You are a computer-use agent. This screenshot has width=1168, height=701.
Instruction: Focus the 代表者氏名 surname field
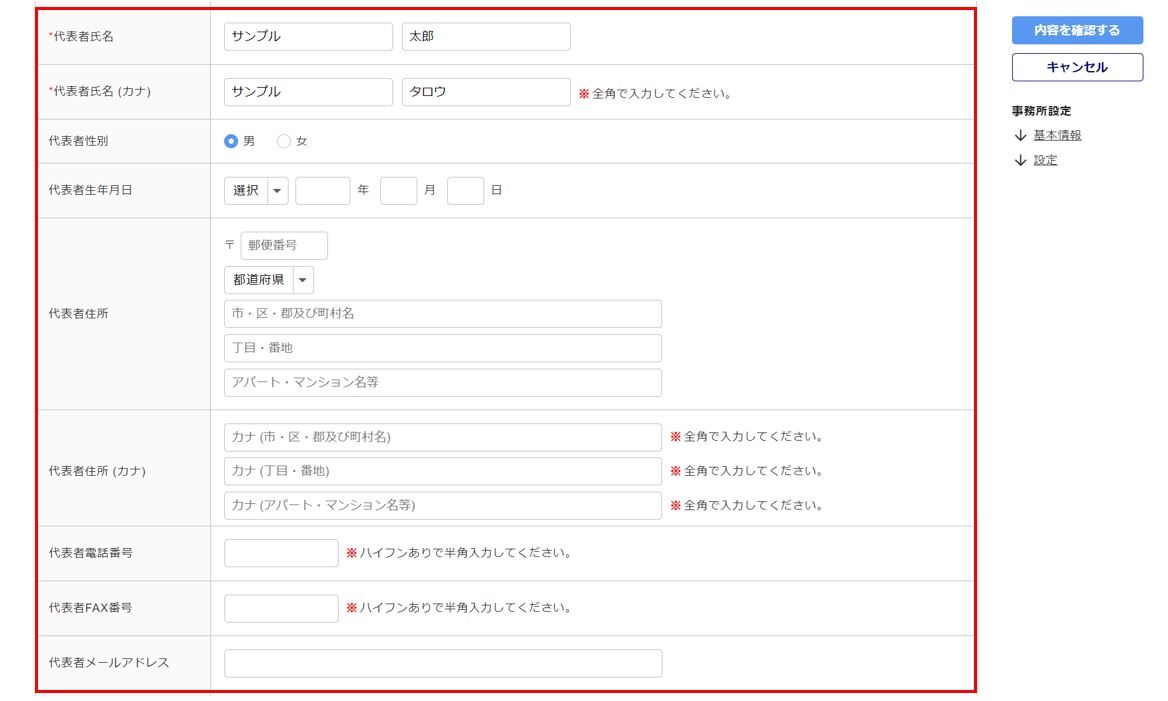tap(308, 37)
